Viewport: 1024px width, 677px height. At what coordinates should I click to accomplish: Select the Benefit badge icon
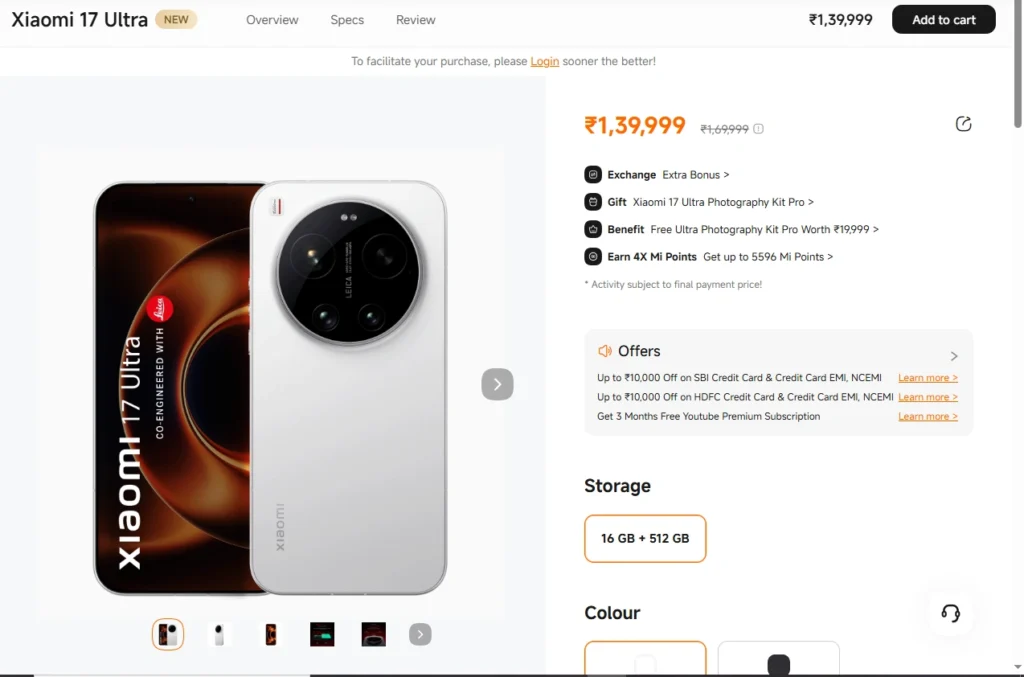pyautogui.click(x=593, y=229)
